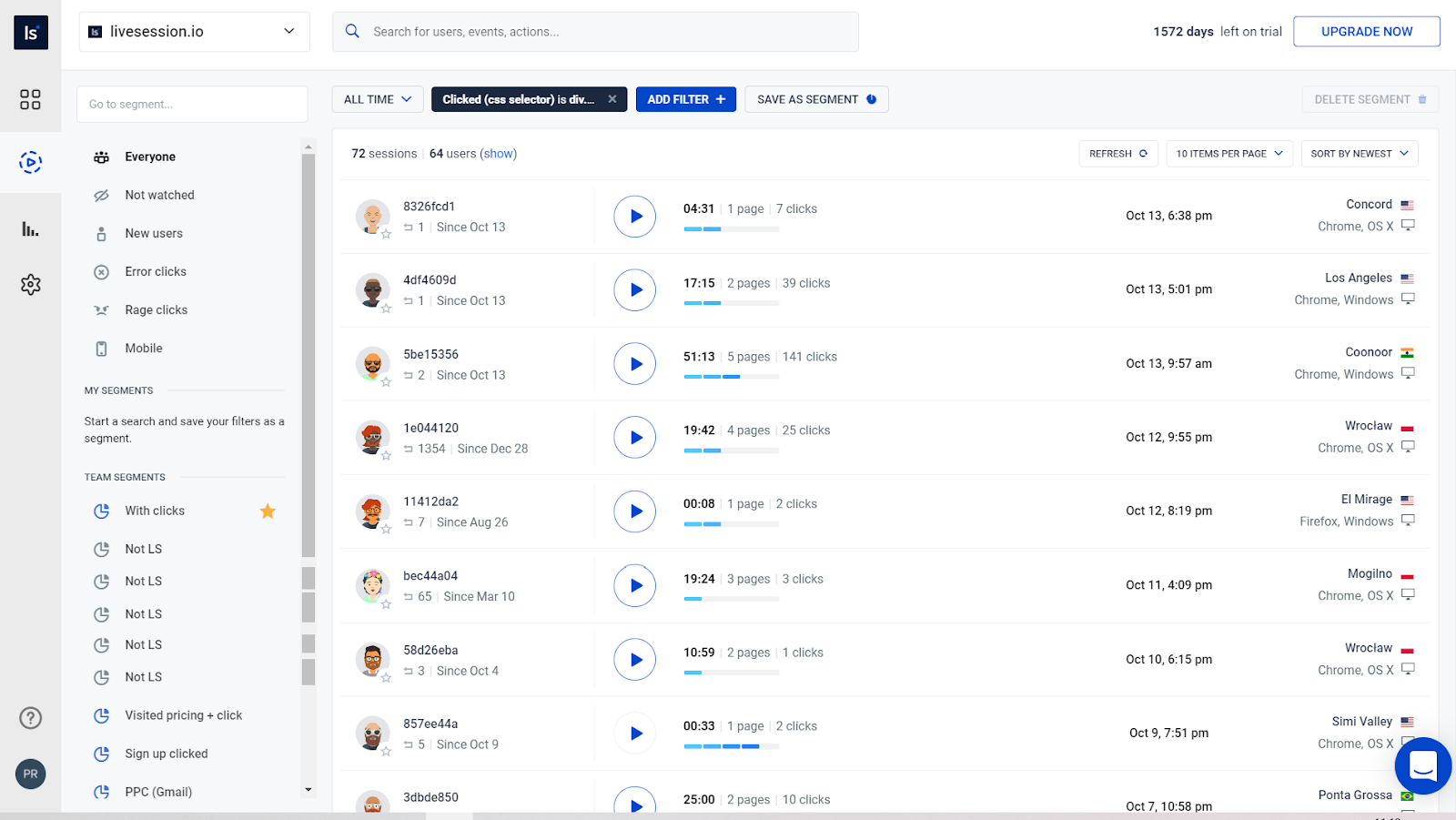Select the sessions play icon in the left sidebar
Viewport: 1456px width, 820px height.
pos(30,163)
